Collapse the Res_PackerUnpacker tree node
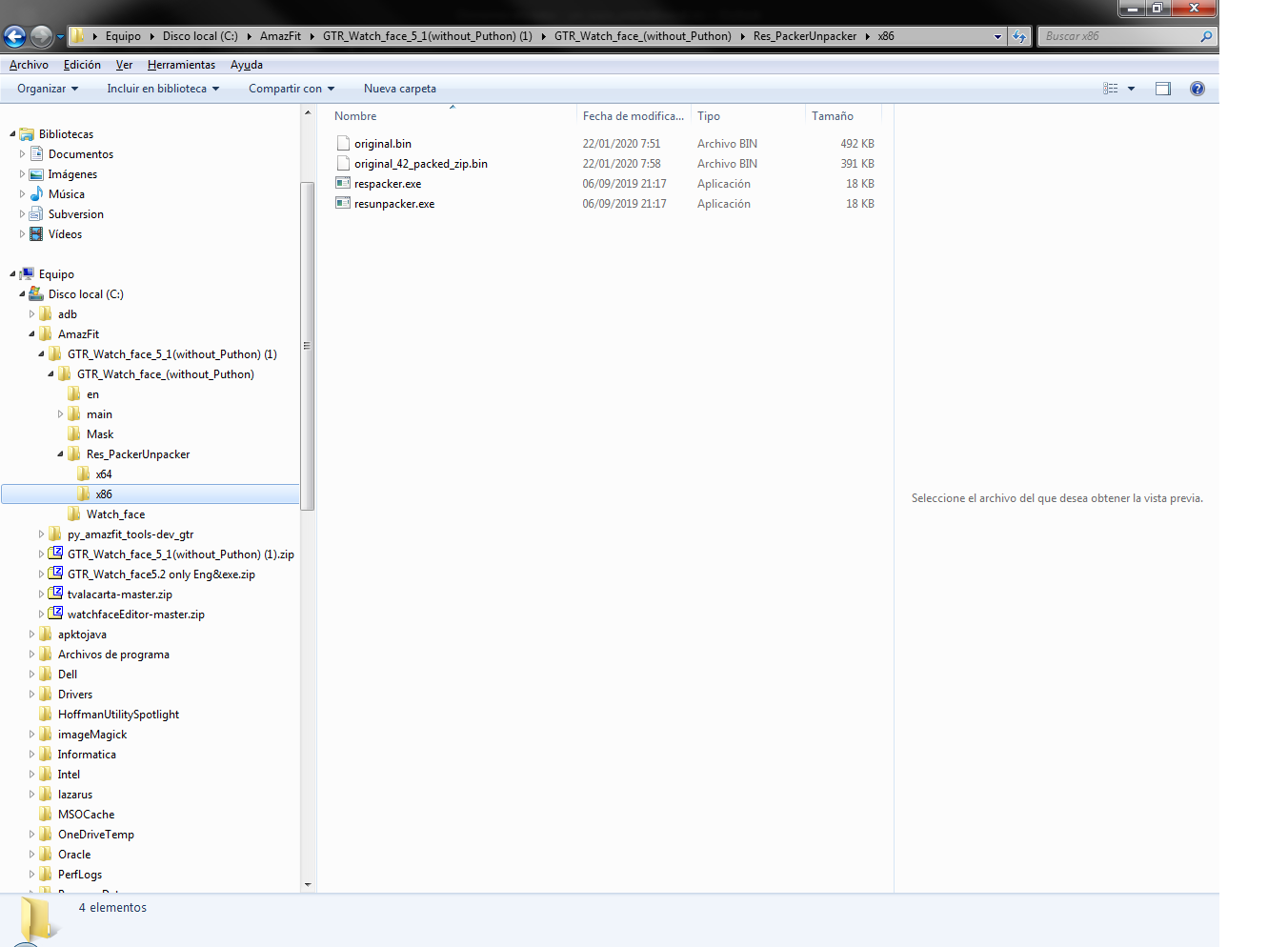The image size is (1288, 947). click(60, 454)
